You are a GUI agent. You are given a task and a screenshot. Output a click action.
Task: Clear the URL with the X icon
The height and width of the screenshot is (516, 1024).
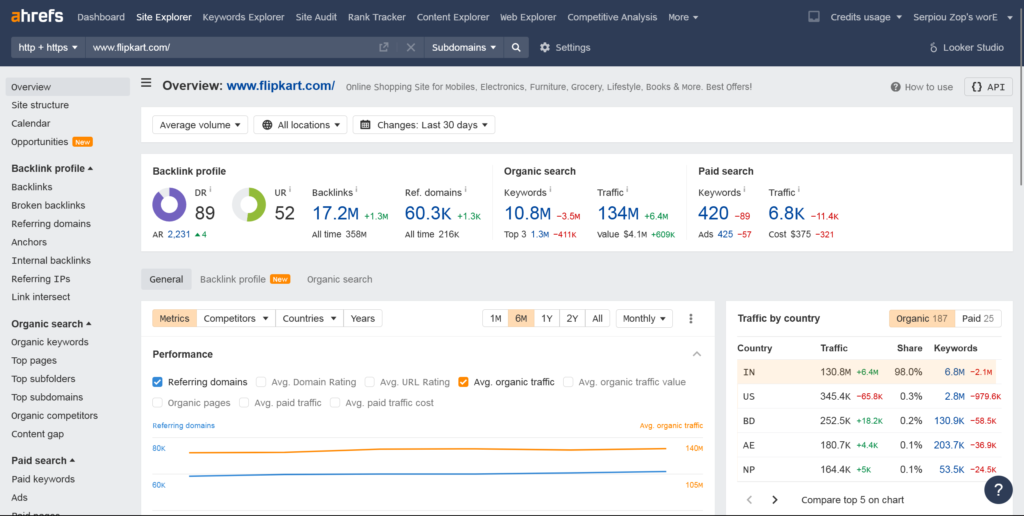[411, 47]
